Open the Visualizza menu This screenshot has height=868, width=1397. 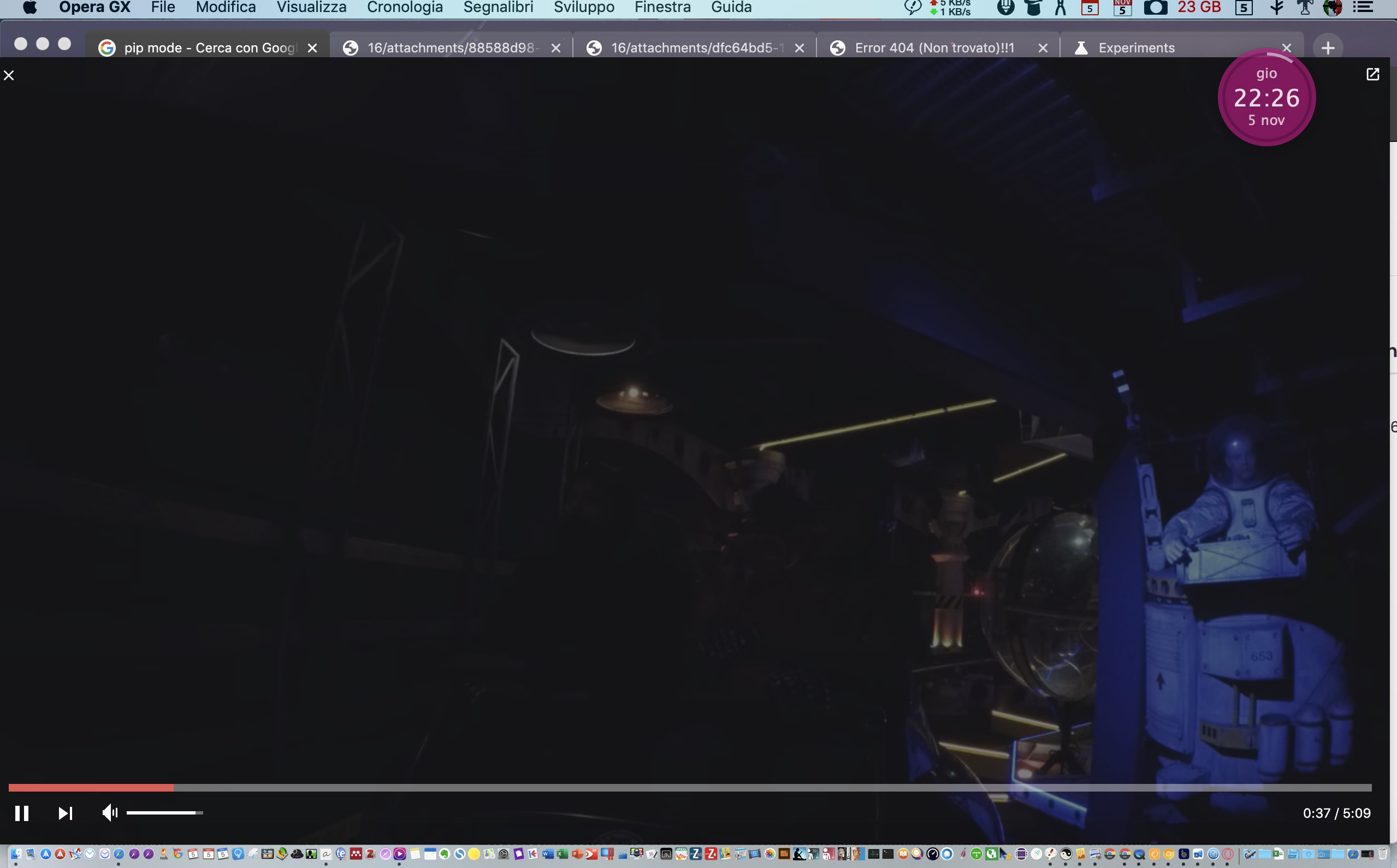click(x=312, y=7)
